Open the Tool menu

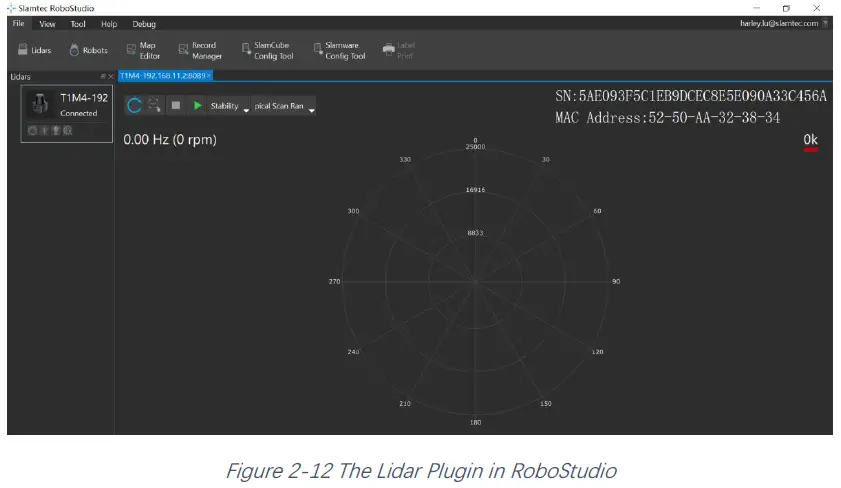[x=78, y=24]
